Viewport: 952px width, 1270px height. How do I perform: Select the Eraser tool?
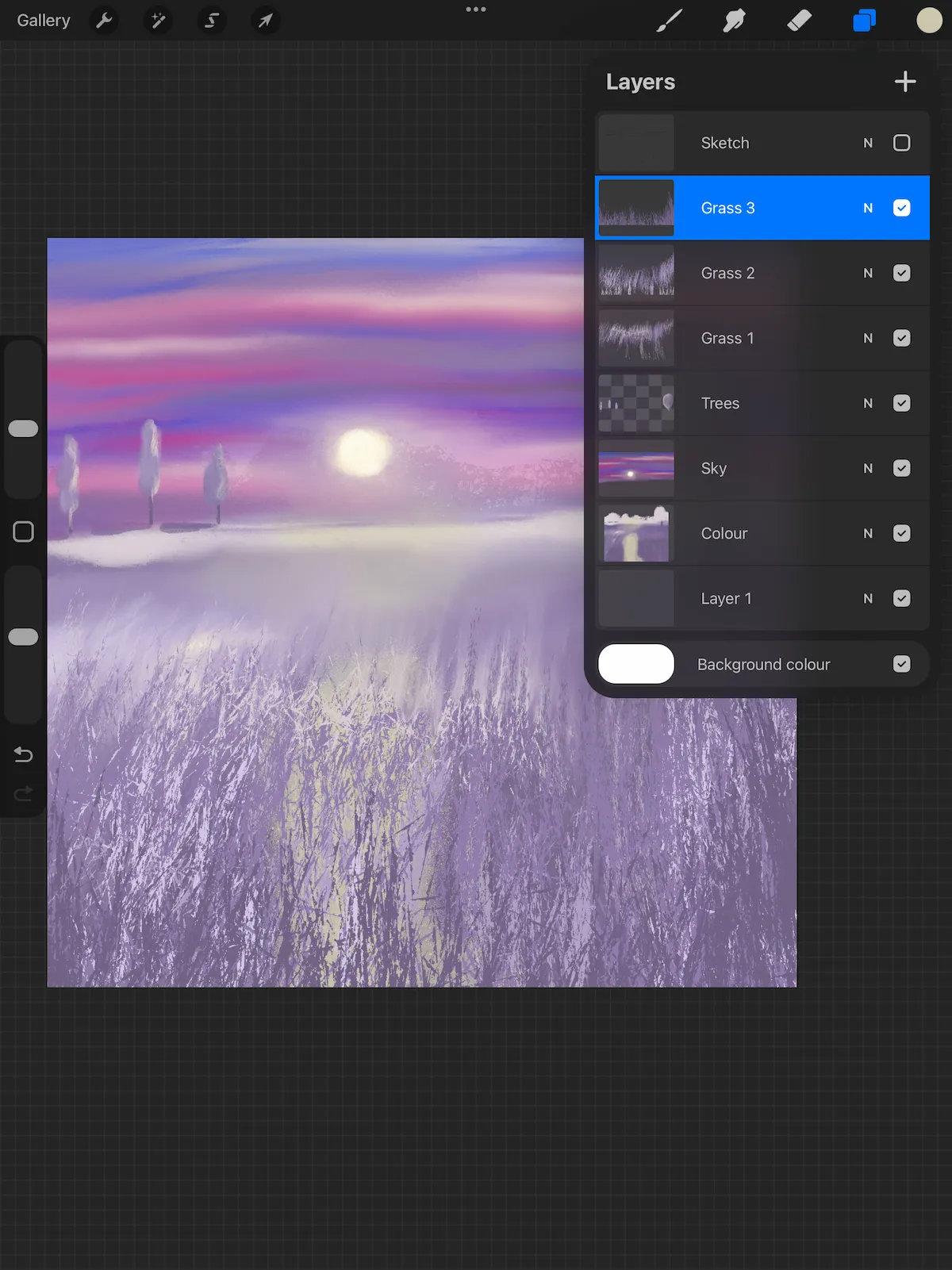[x=799, y=21]
